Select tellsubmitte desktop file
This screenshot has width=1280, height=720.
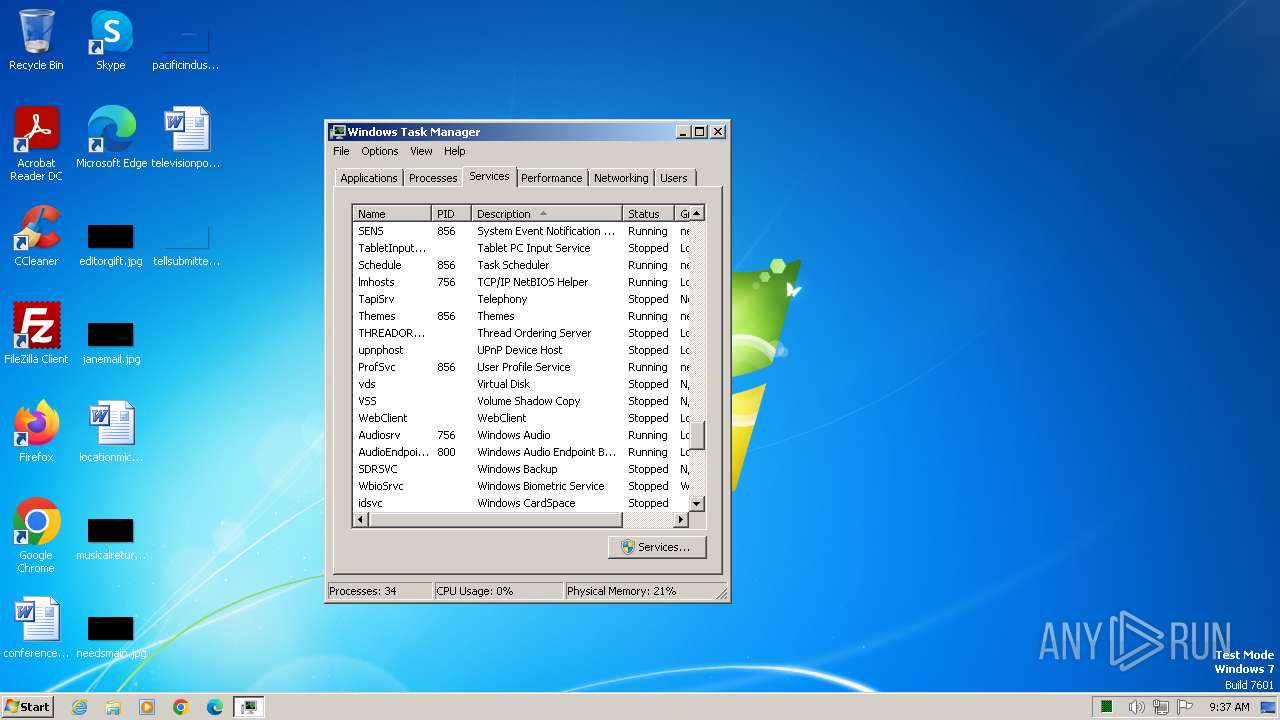(x=186, y=245)
